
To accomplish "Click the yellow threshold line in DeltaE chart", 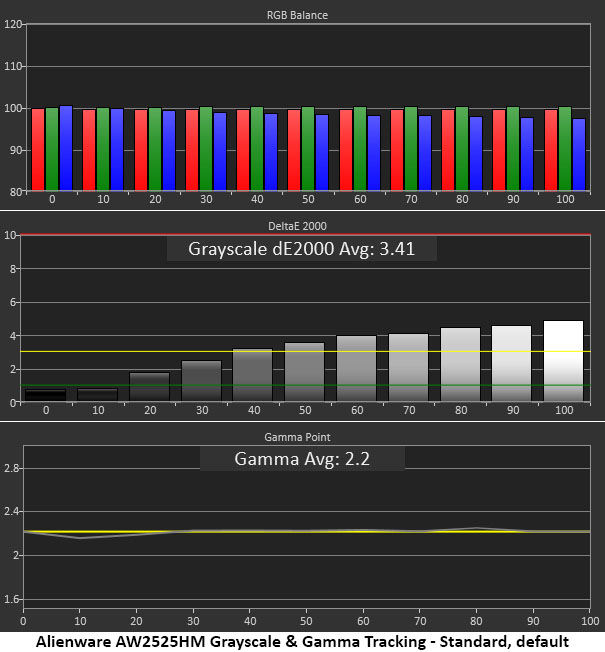I will [305, 352].
